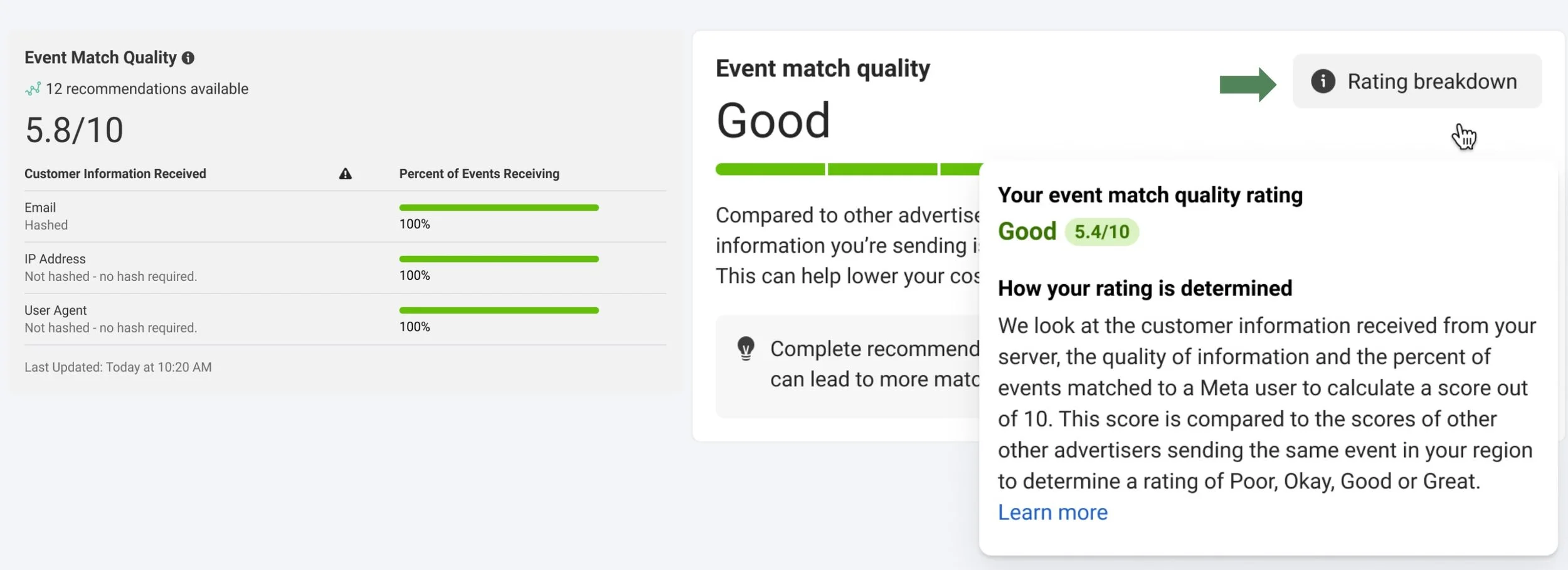This screenshot has width=1568, height=570.
Task: Click the IP Address progress bar
Action: (499, 259)
